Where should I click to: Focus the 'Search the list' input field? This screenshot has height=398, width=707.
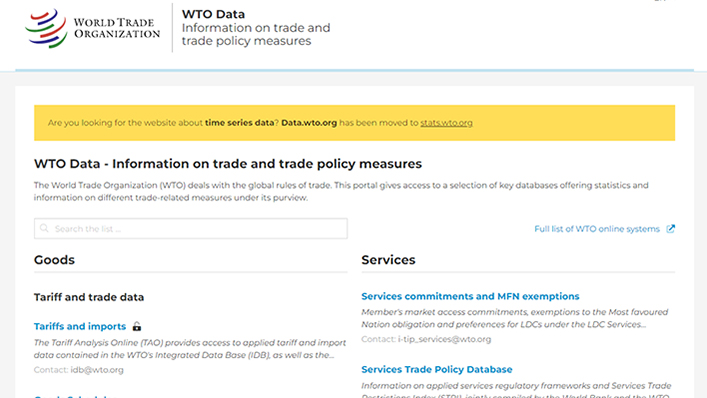coord(191,229)
